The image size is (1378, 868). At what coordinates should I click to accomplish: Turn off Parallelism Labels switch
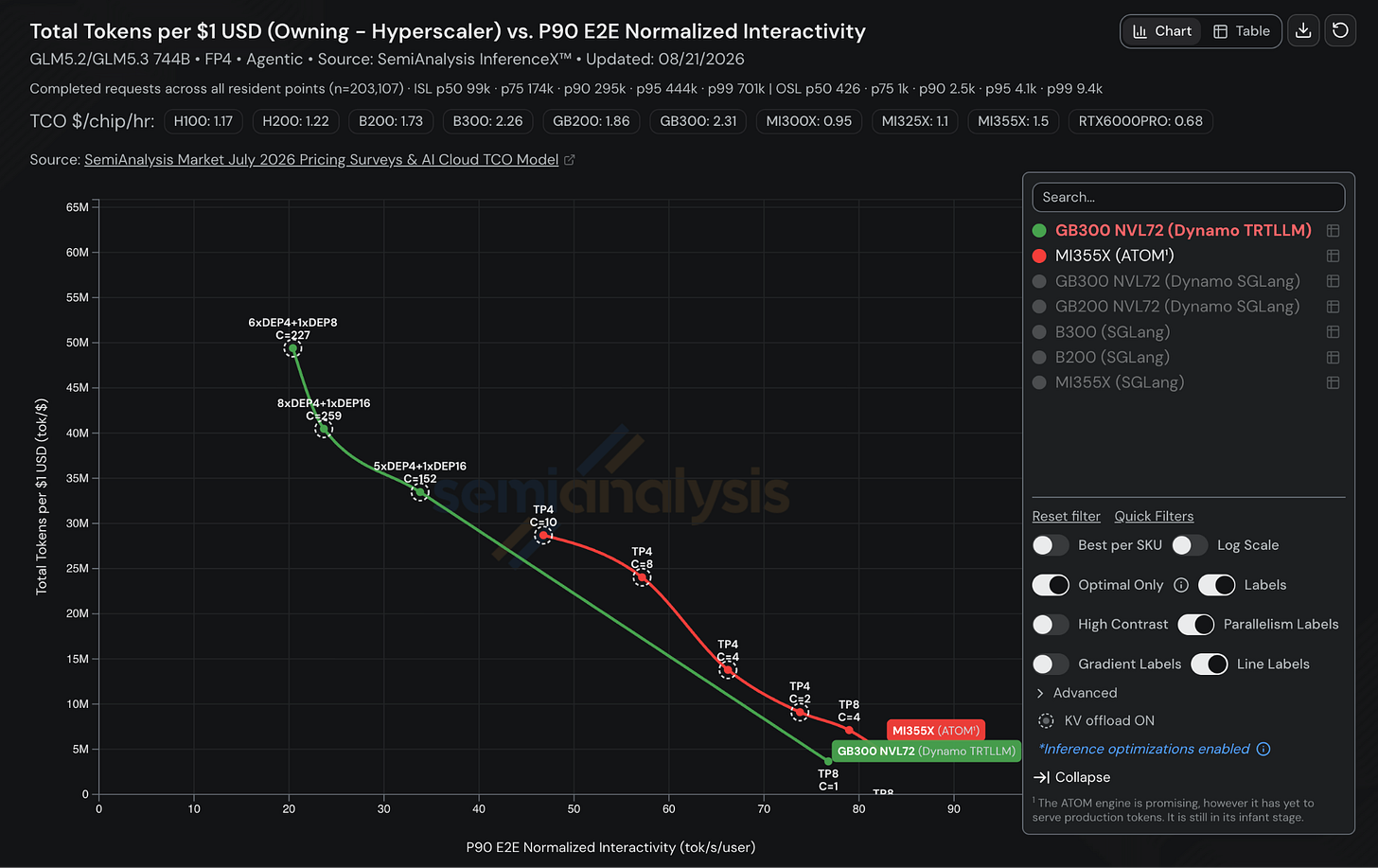(x=1196, y=625)
